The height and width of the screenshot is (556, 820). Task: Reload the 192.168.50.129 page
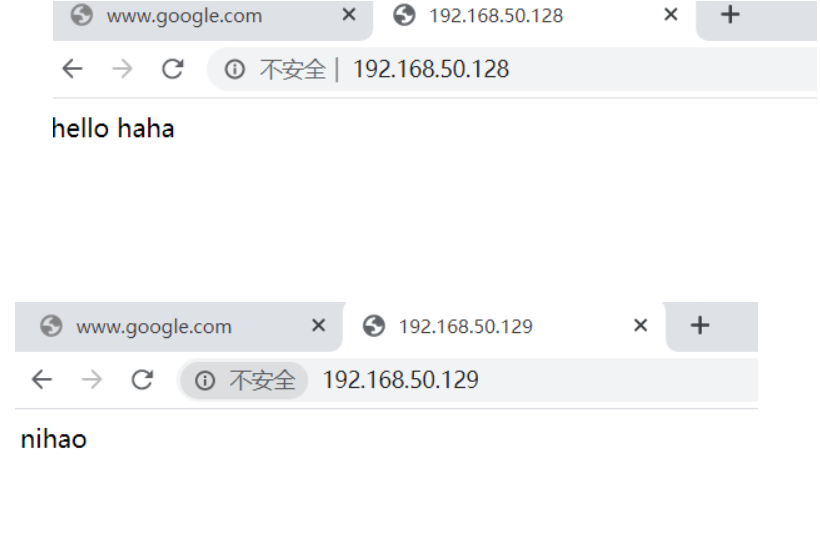coord(142,379)
